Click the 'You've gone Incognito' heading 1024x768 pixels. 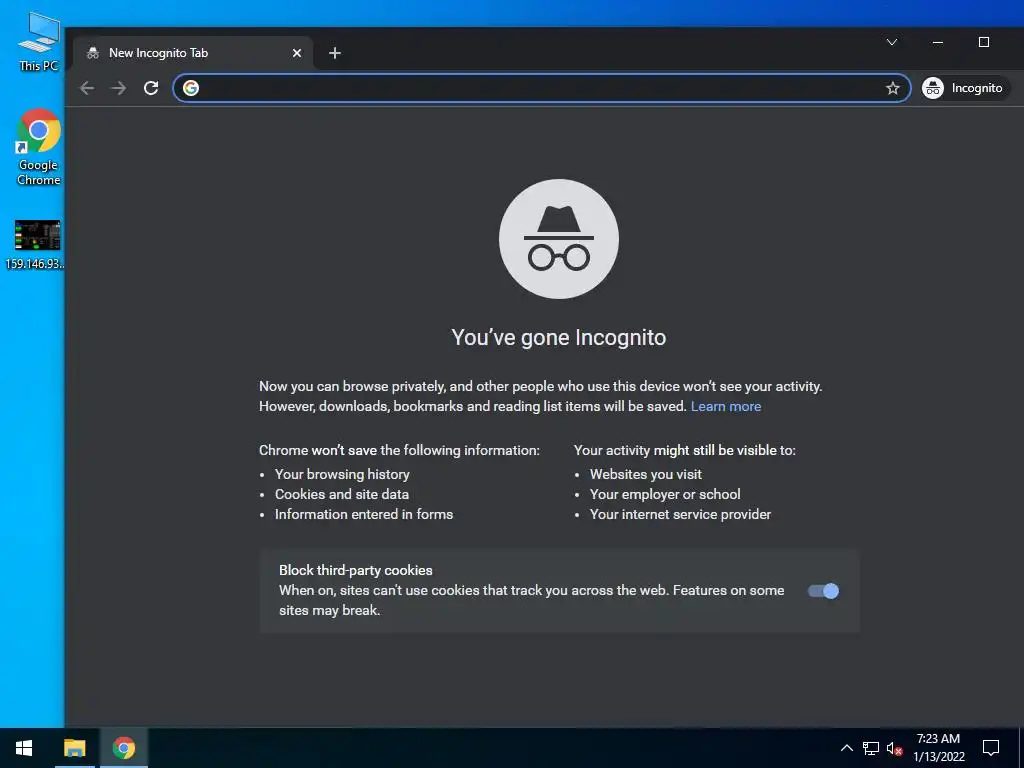[559, 338]
